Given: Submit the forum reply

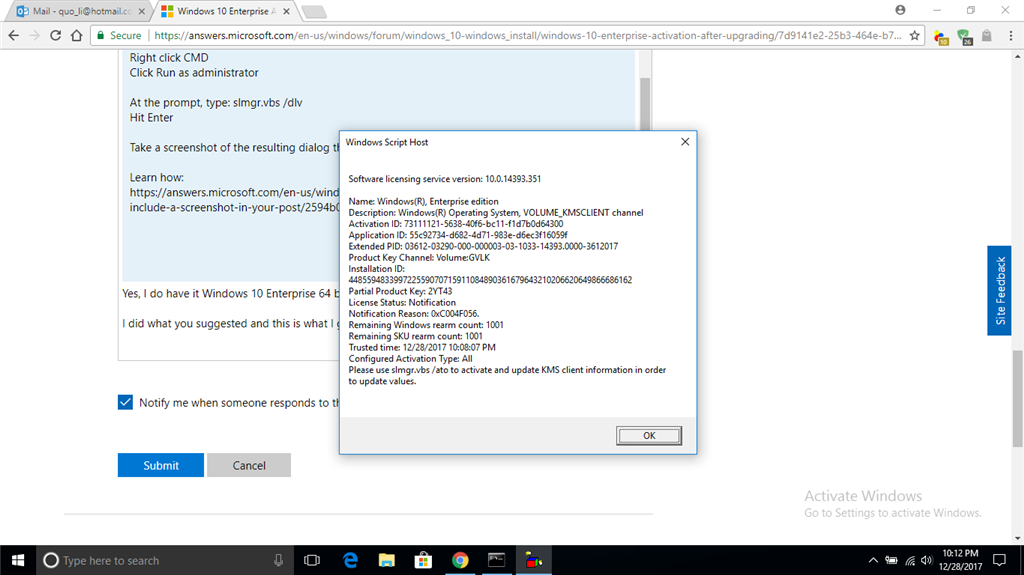Looking at the screenshot, I should pyautogui.click(x=161, y=465).
